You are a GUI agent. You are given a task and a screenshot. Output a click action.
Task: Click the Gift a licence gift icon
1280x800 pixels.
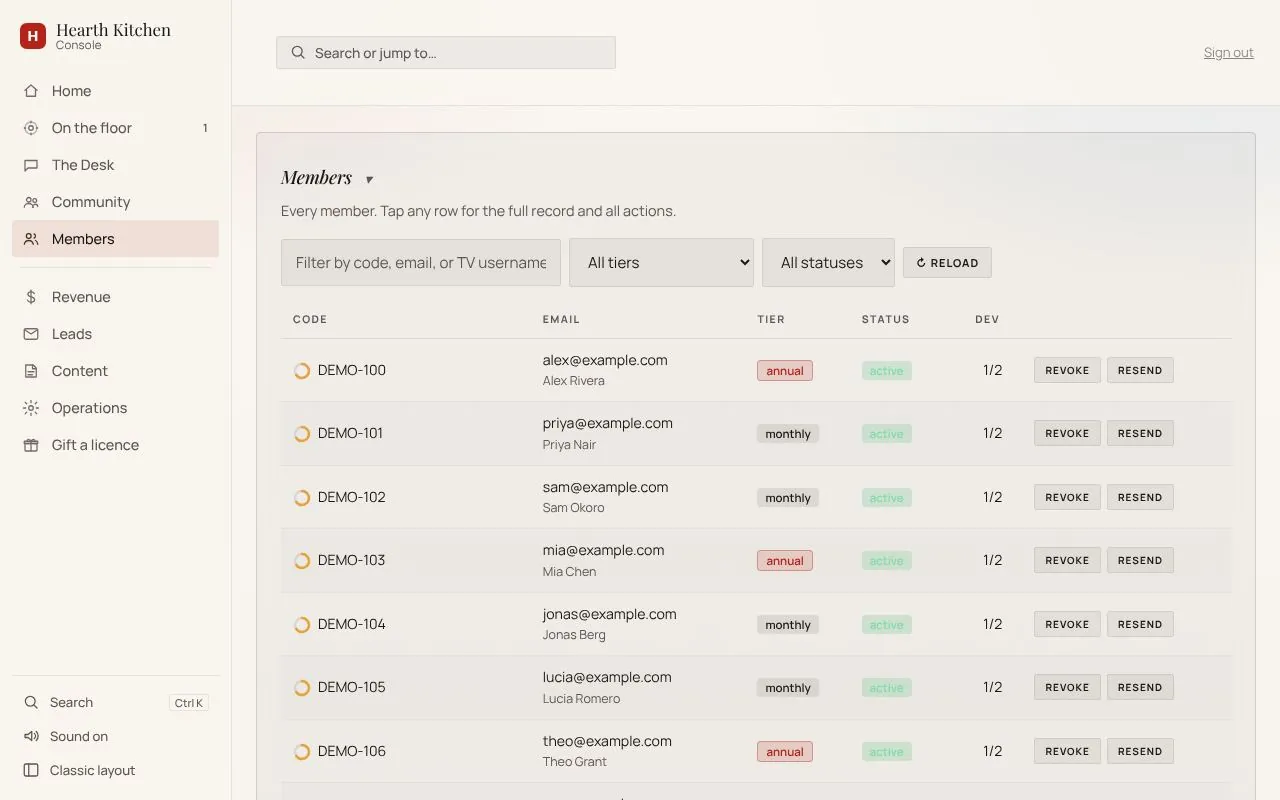pos(31,445)
